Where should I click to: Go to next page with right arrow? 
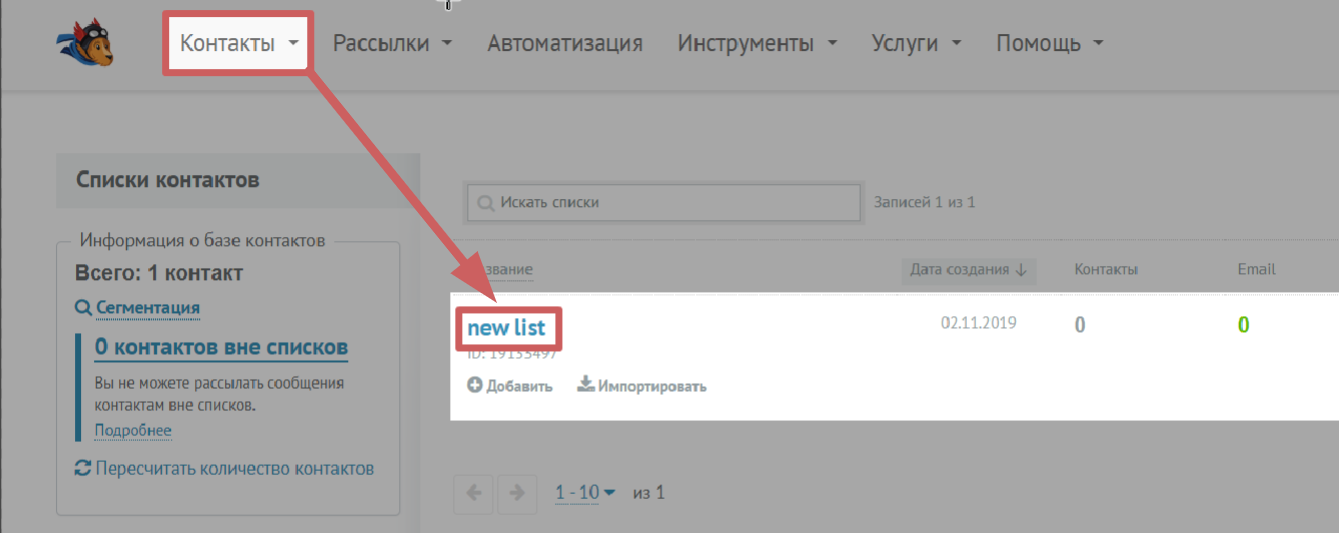(516, 493)
